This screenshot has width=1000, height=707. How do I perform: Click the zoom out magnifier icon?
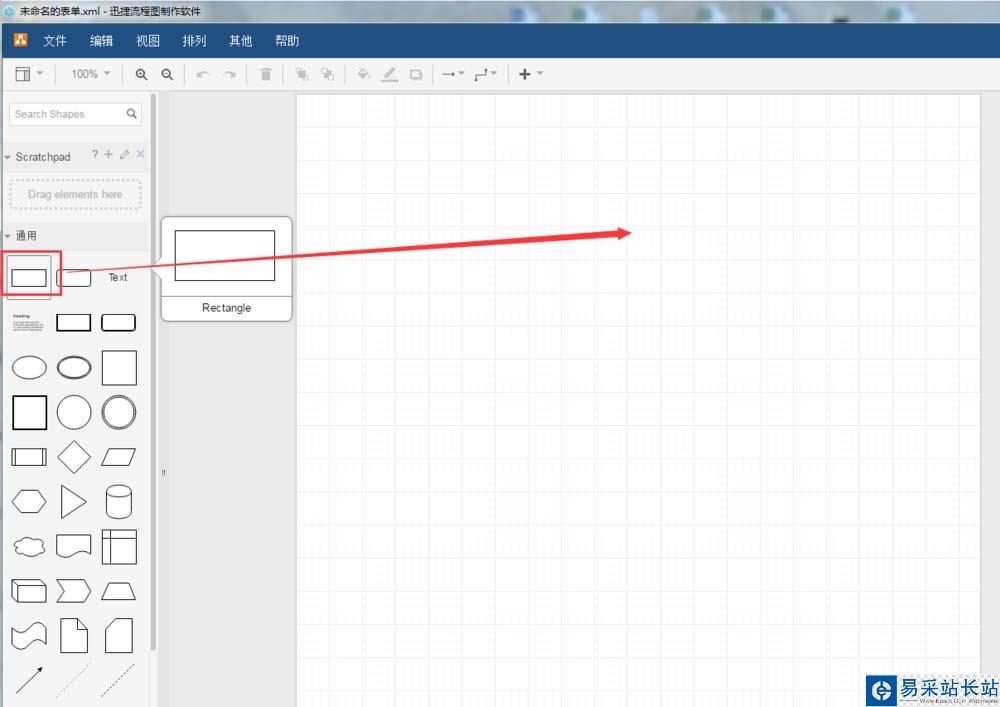pos(167,75)
